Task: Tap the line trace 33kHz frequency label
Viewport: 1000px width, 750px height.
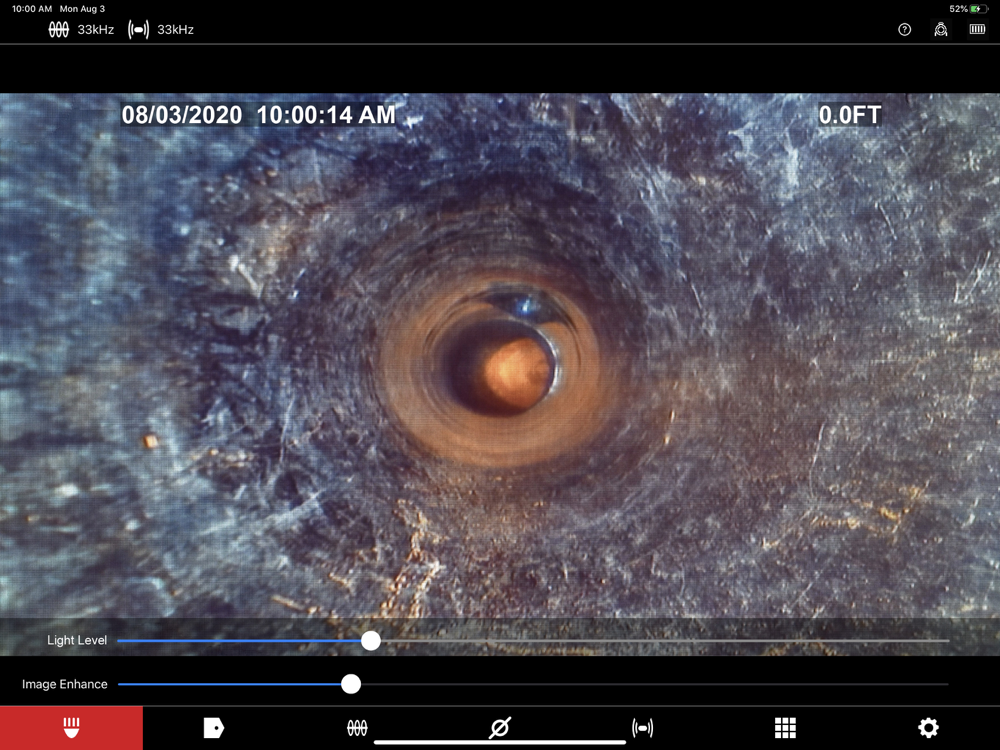Action: click(96, 29)
